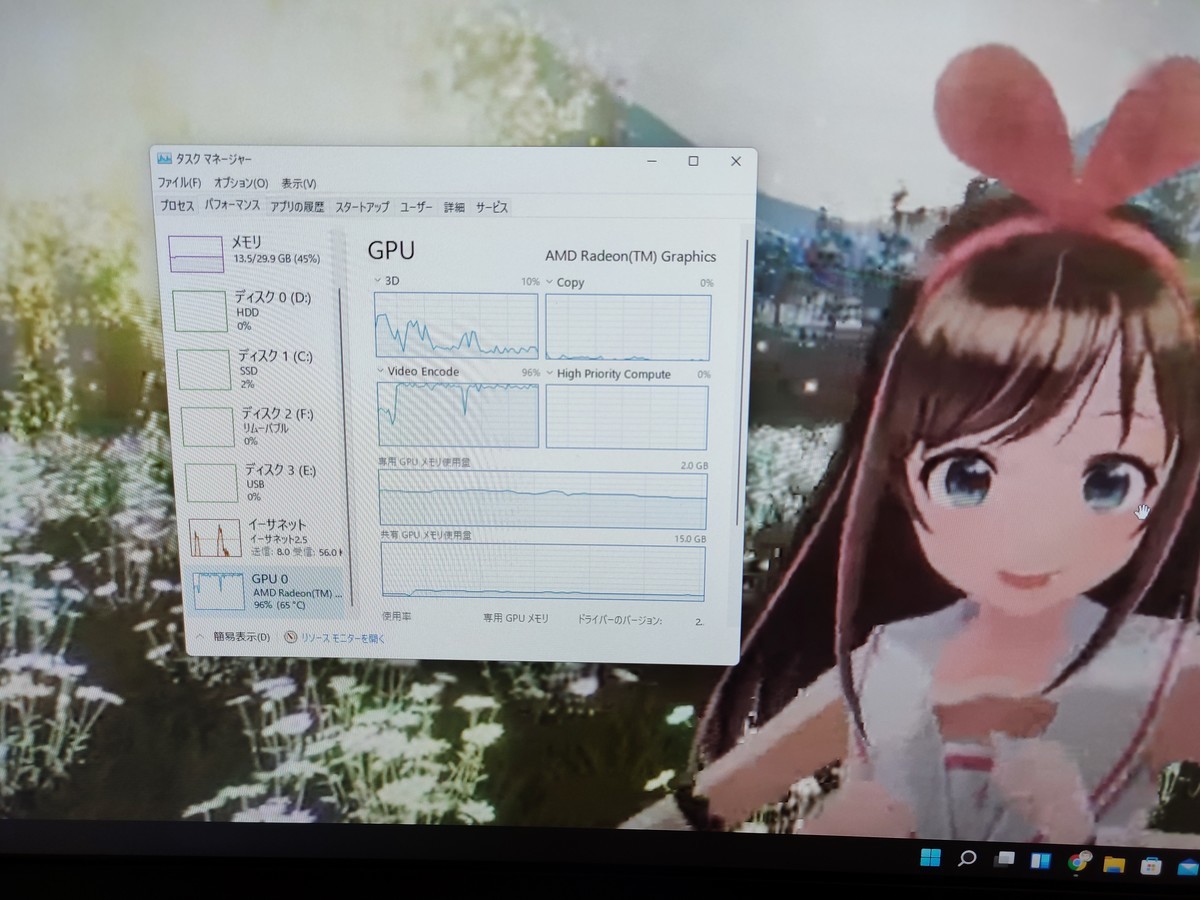The height and width of the screenshot is (900, 1200).
Task: Open the Copy engine graph dropdown
Action: (550, 283)
